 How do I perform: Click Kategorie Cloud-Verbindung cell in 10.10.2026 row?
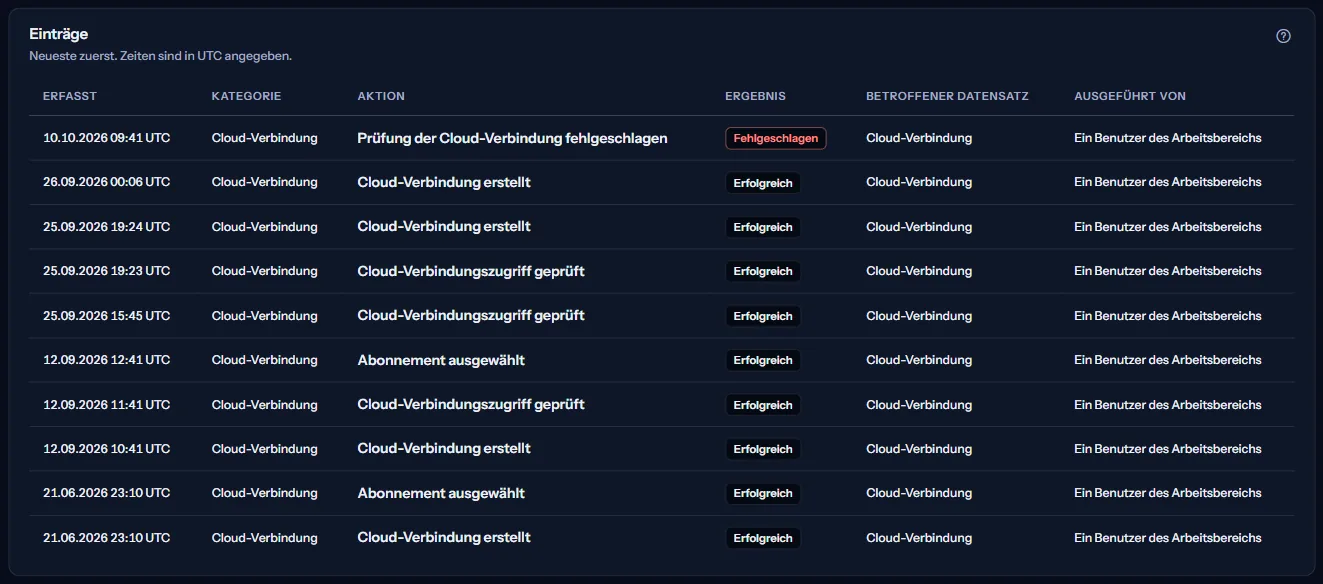265,138
